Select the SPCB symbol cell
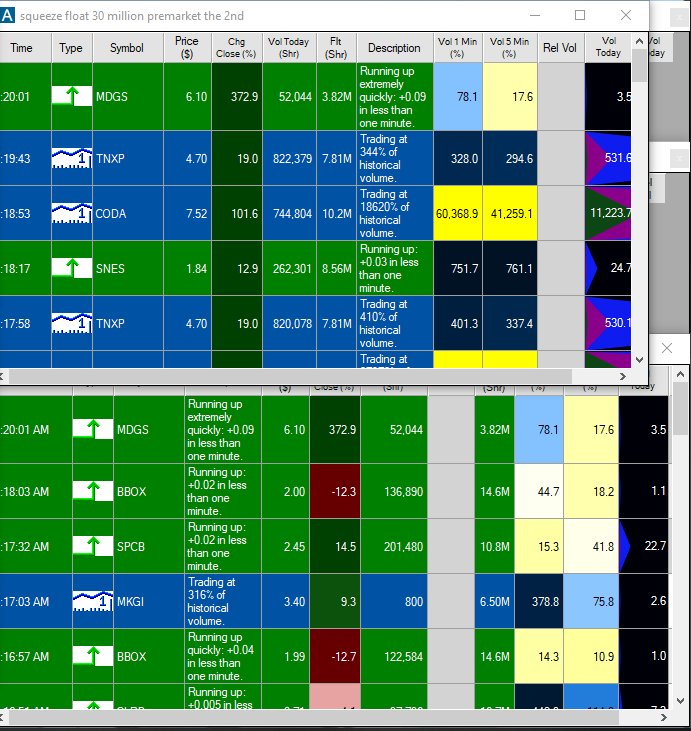 (x=131, y=546)
